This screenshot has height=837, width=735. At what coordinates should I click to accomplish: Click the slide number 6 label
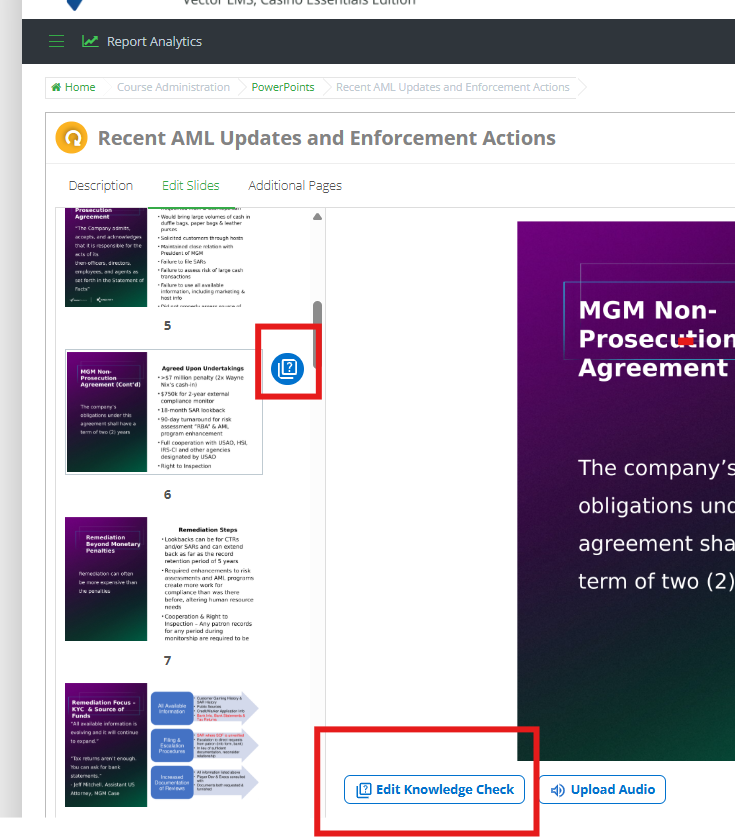pyautogui.click(x=168, y=495)
